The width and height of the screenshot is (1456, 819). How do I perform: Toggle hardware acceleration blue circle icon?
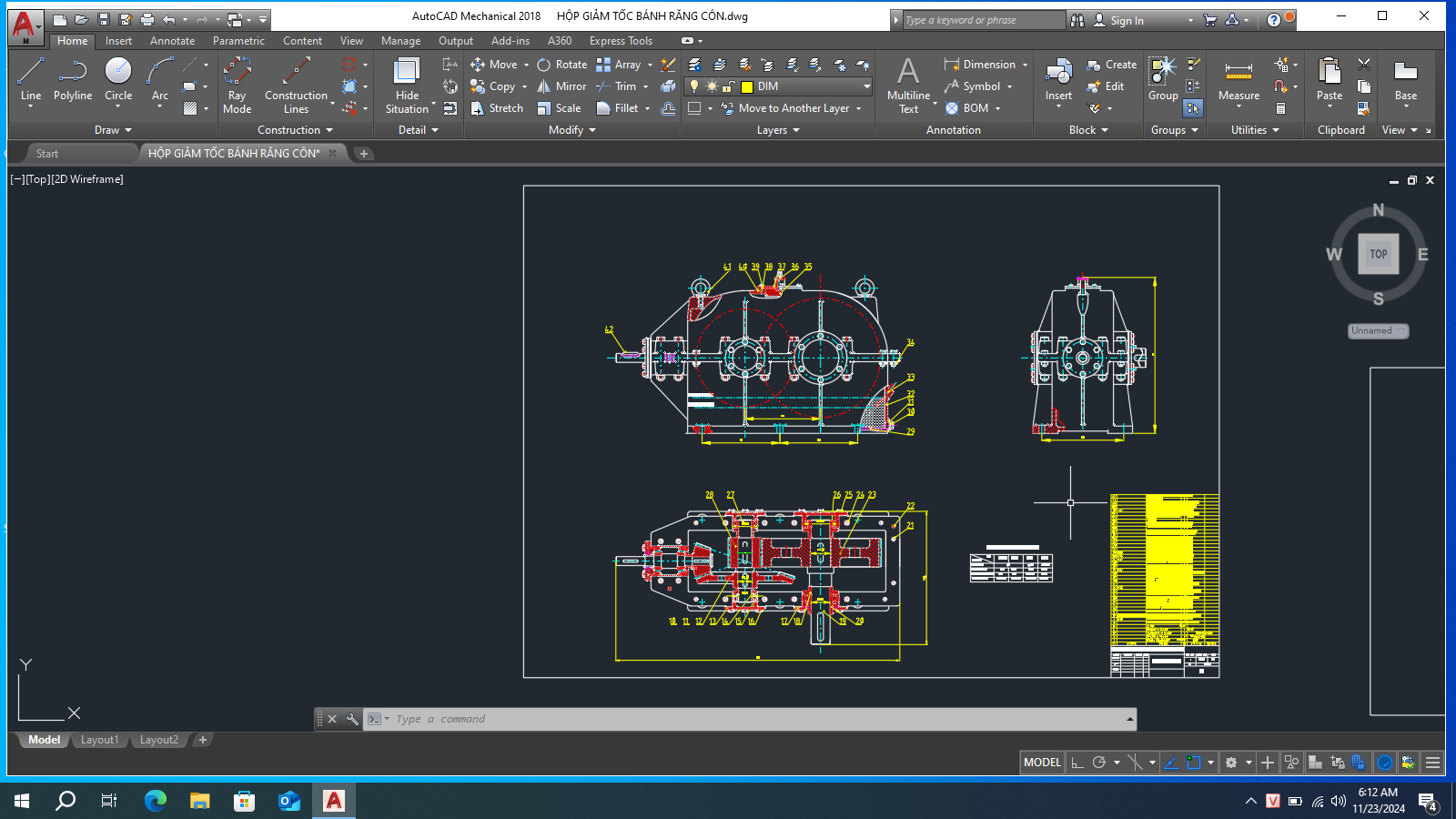tap(1385, 763)
